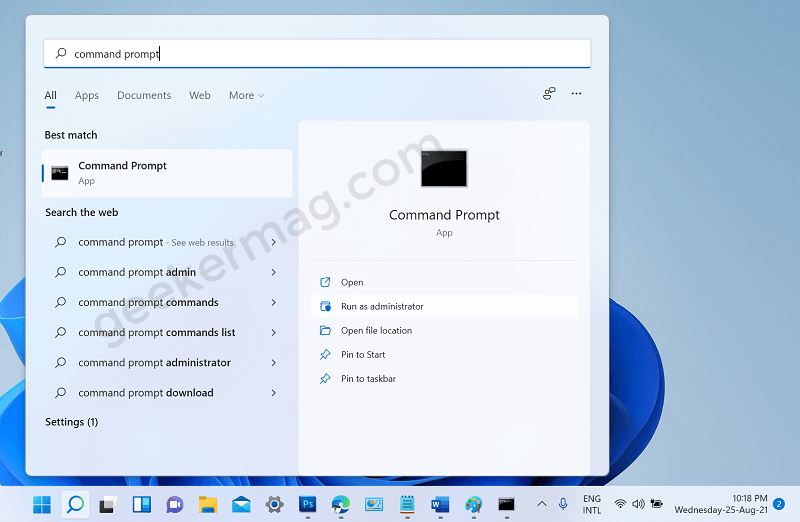
Task: Open the Control Panel-style icon on taskbar
Action: point(374,505)
